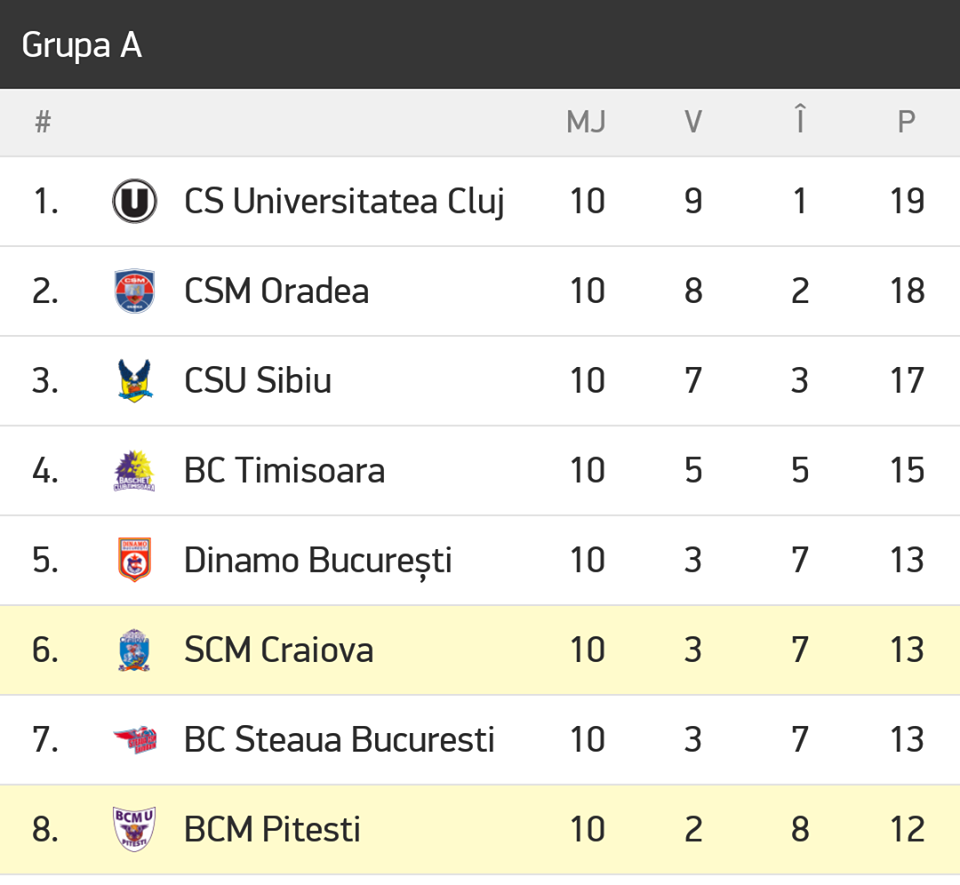Image resolution: width=960 pixels, height=885 pixels.
Task: Click the CS Universitatea Cluj team logo
Action: click(134, 201)
